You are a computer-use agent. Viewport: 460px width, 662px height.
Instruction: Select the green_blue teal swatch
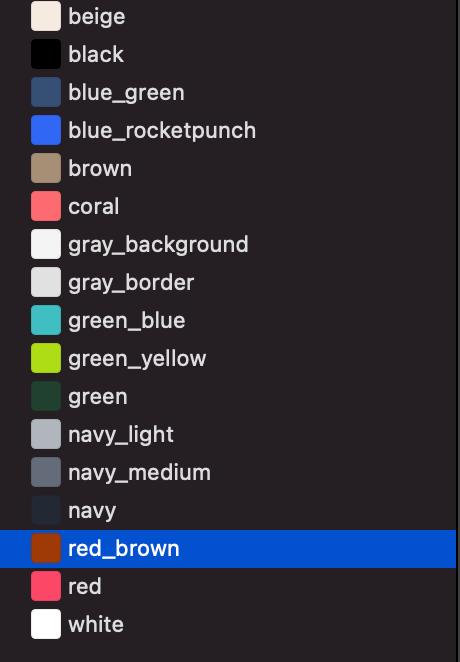[46, 320]
